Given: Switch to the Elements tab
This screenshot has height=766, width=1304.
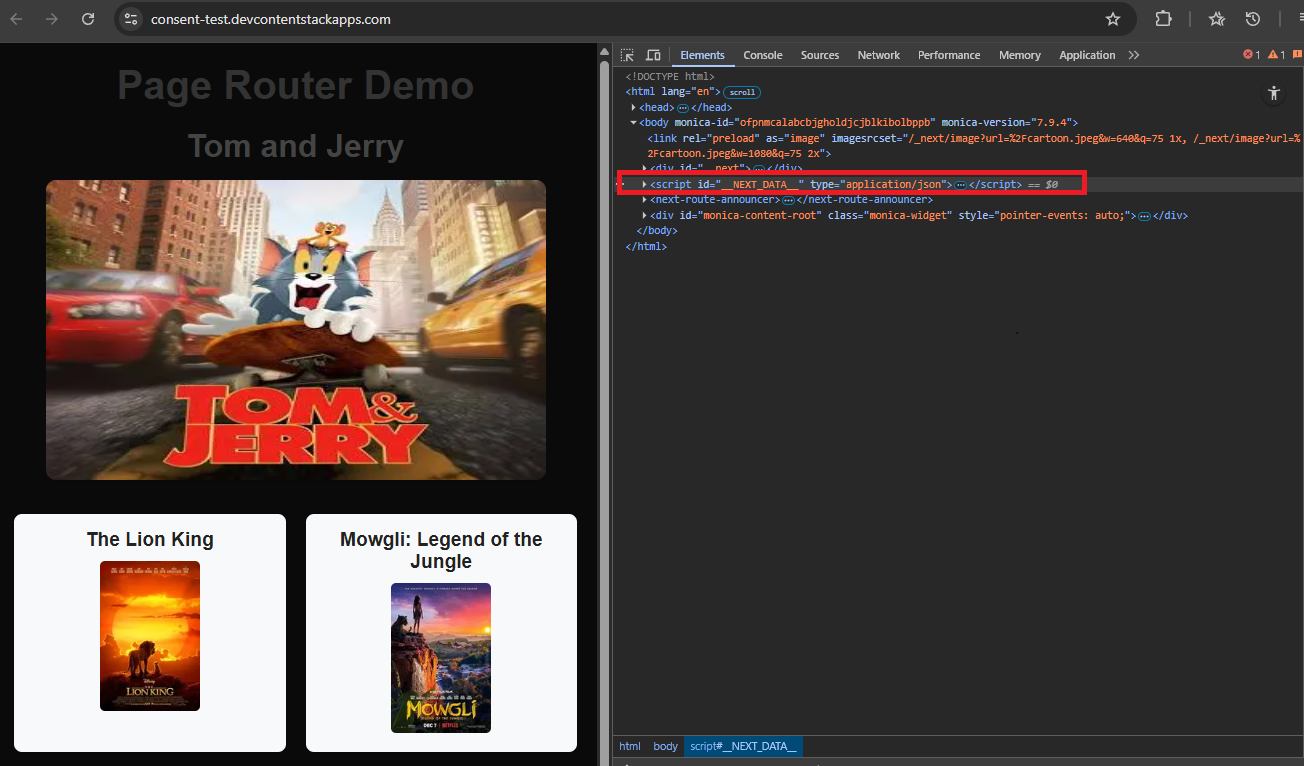Looking at the screenshot, I should point(702,55).
